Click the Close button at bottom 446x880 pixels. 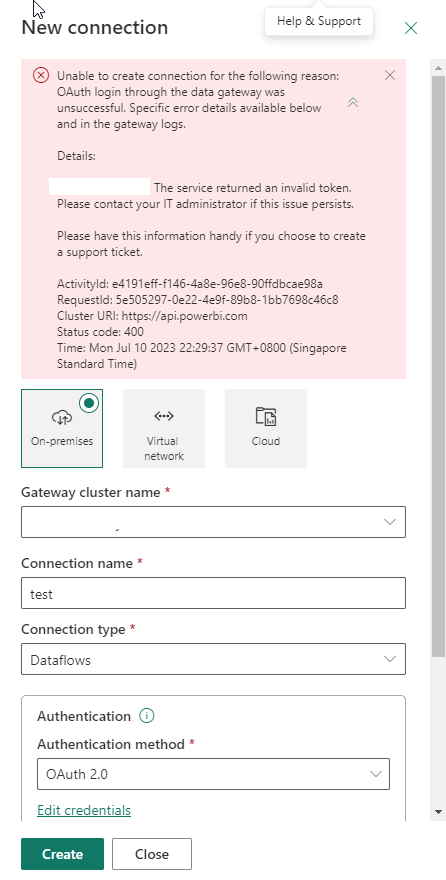[x=151, y=854]
